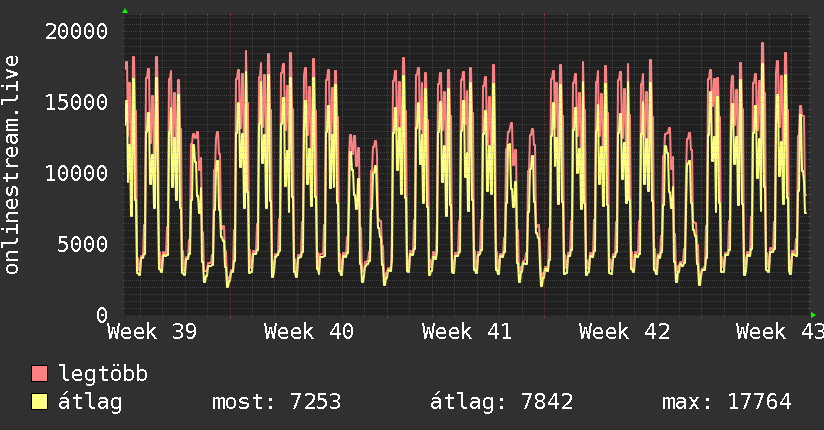Click the most: 7253 statistic
824x430 pixels.
point(276,402)
